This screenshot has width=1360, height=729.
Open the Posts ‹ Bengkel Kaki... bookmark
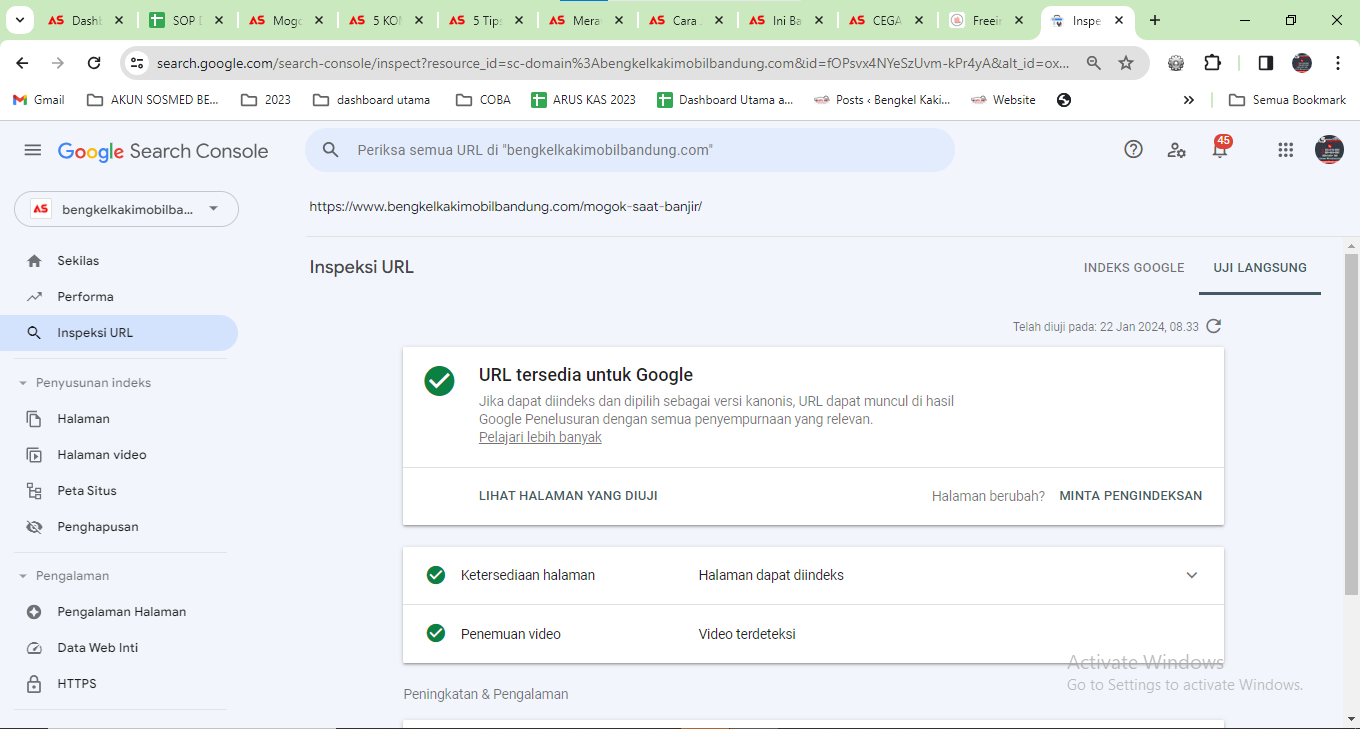[x=881, y=100]
